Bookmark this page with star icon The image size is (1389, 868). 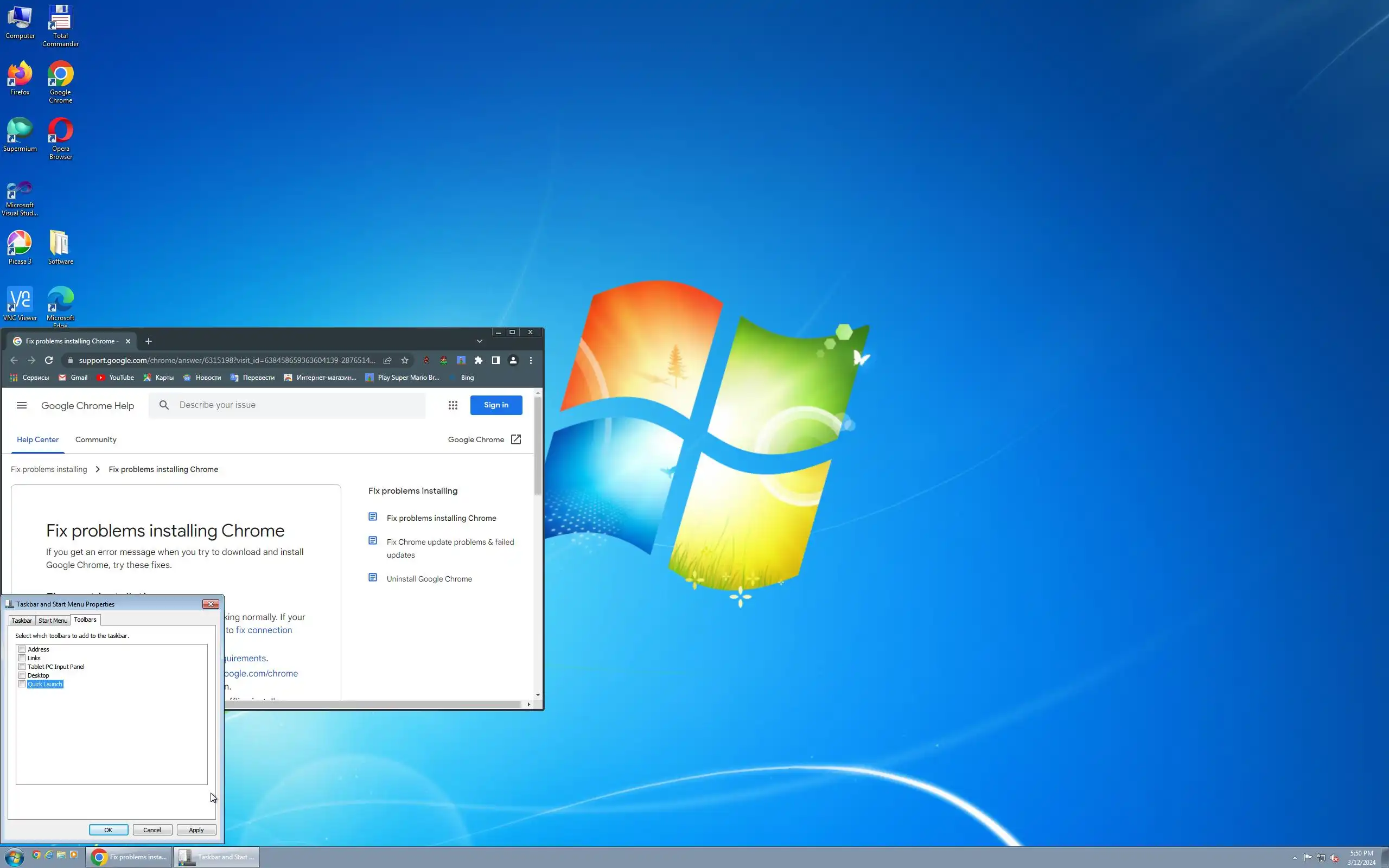tap(405, 361)
